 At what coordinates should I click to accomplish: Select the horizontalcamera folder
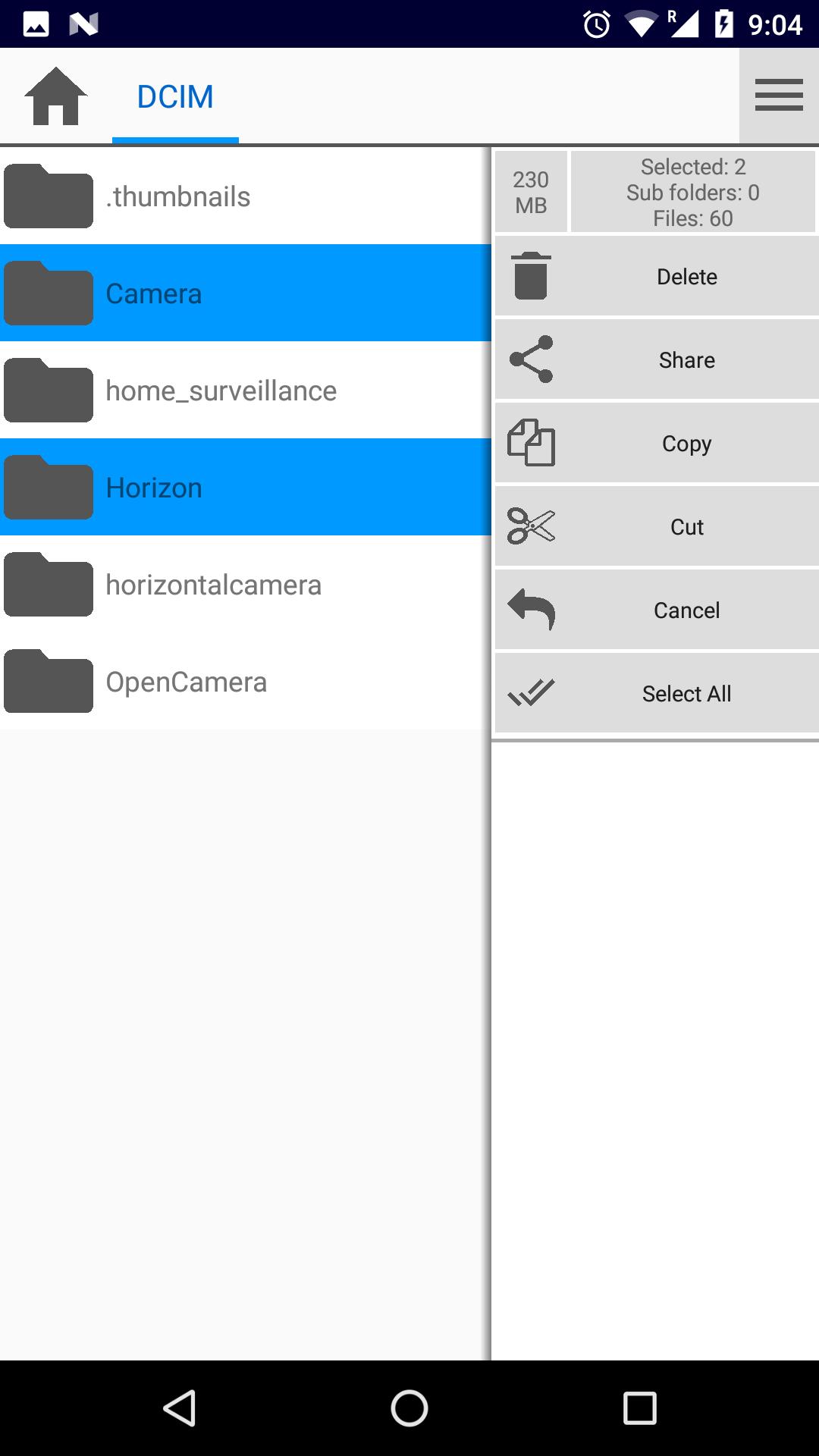pos(244,585)
